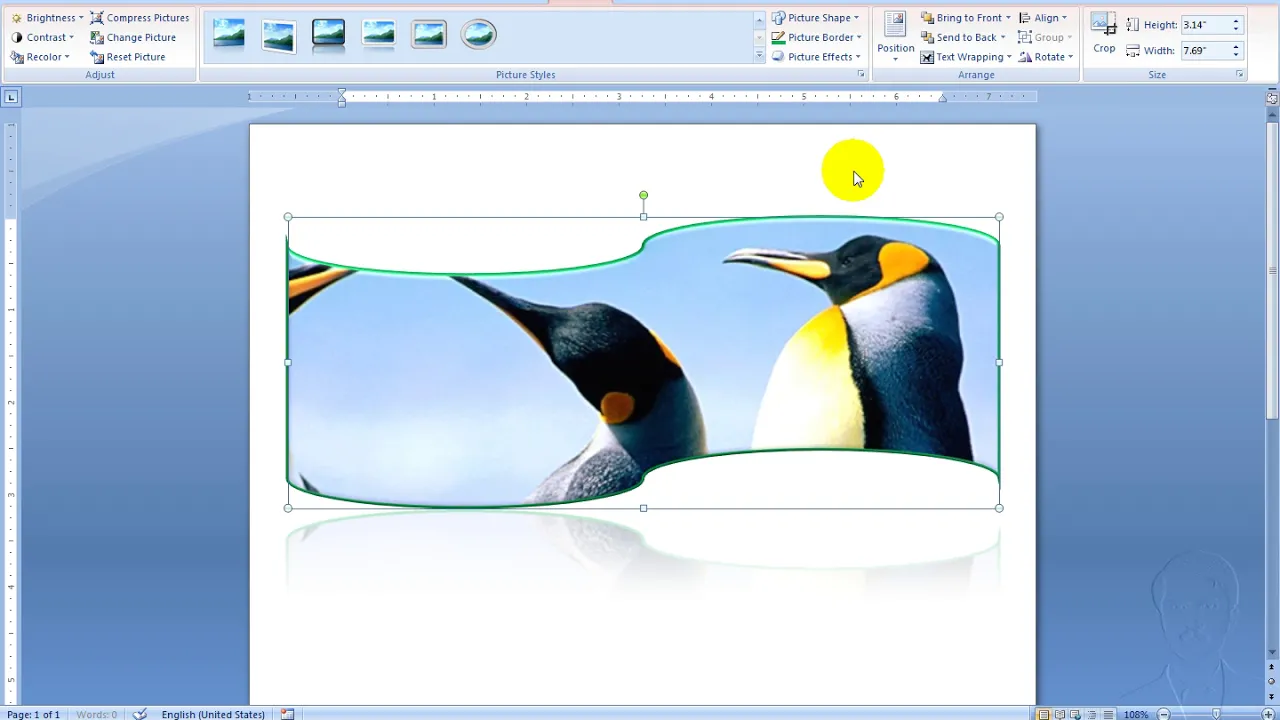This screenshot has height=720, width=1280.
Task: Click Bring to Front
Action: tap(965, 18)
